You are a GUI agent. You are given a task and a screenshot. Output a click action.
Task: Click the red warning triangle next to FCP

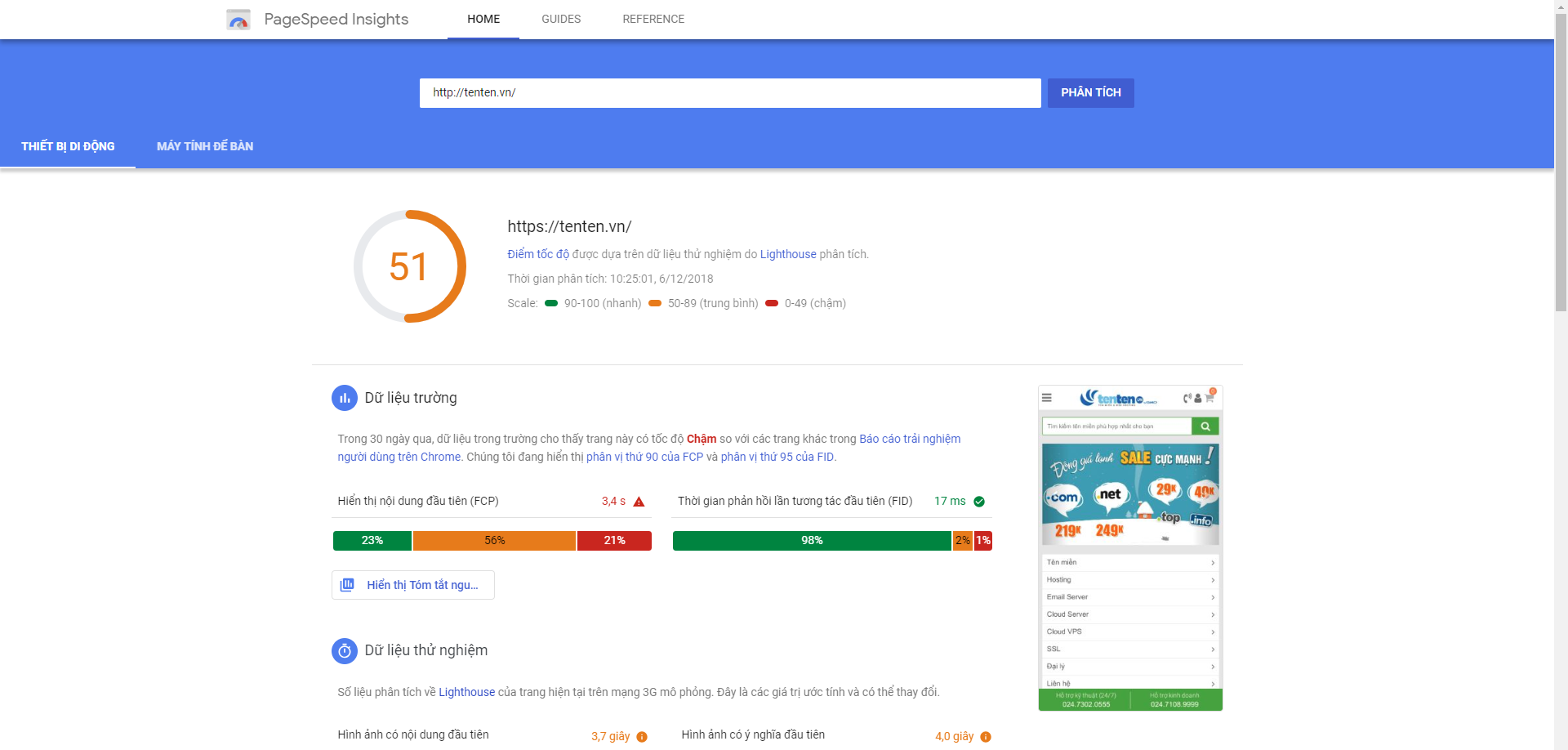pos(639,502)
